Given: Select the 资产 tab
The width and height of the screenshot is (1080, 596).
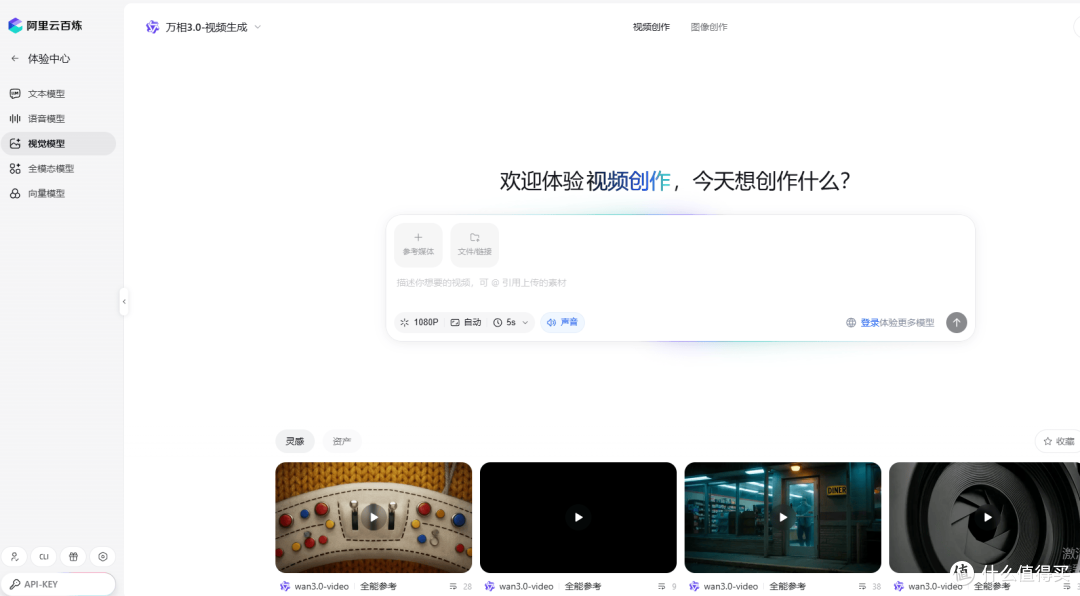Looking at the screenshot, I should click(x=342, y=441).
